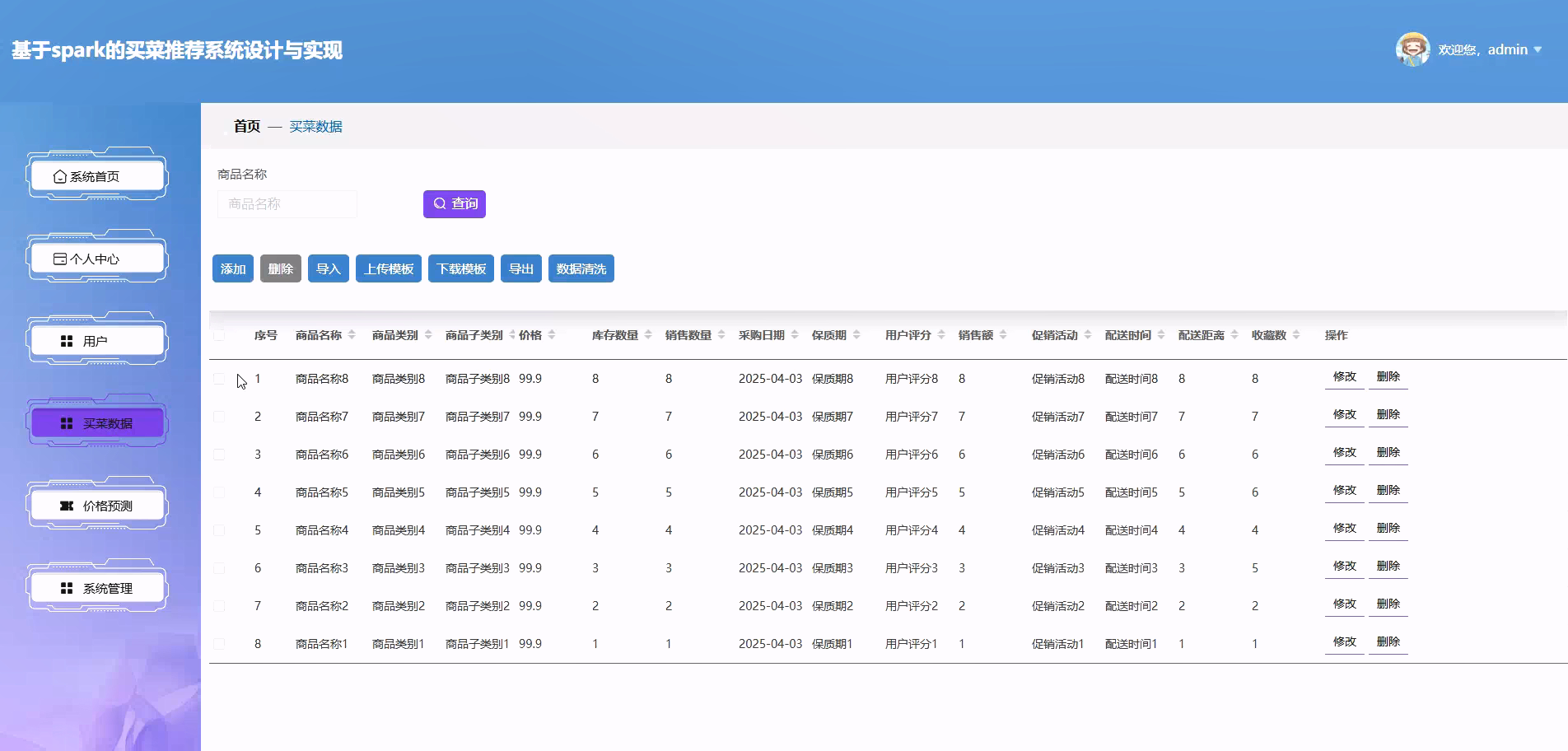The height and width of the screenshot is (751, 1568).
Task: Check the box for row 商品名称4
Action: coord(219,530)
